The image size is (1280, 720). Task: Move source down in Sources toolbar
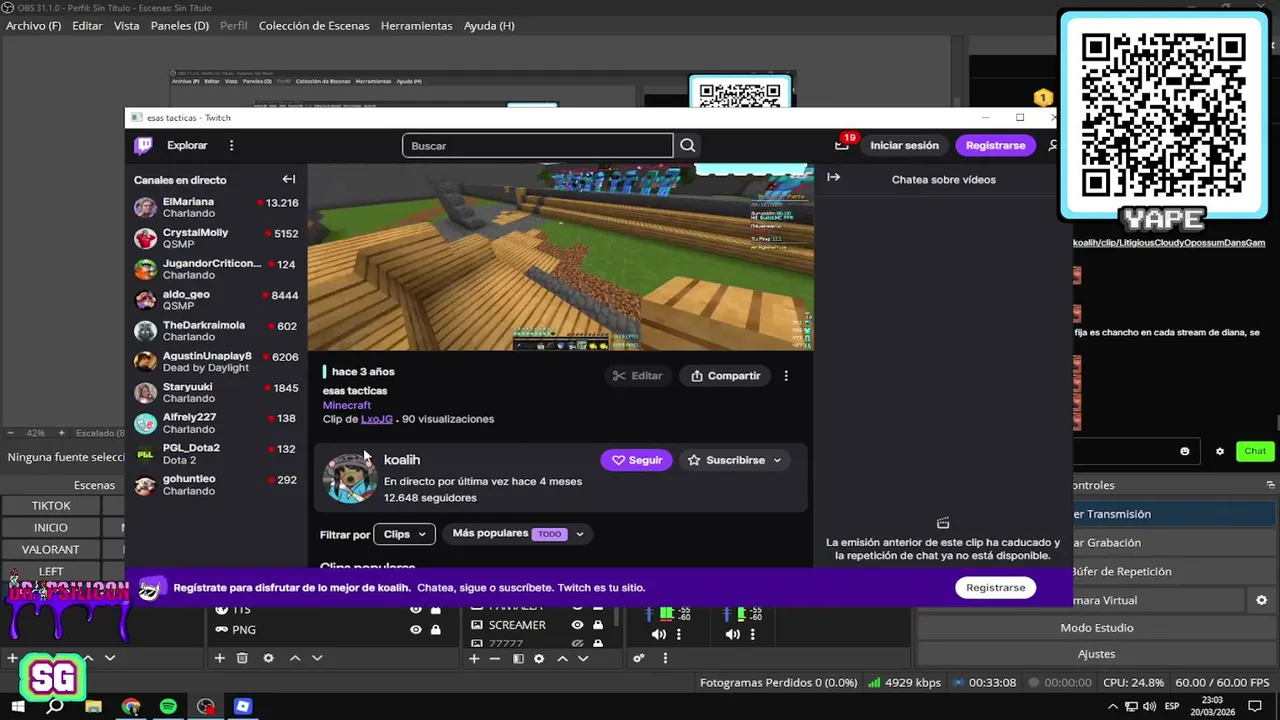pos(317,658)
